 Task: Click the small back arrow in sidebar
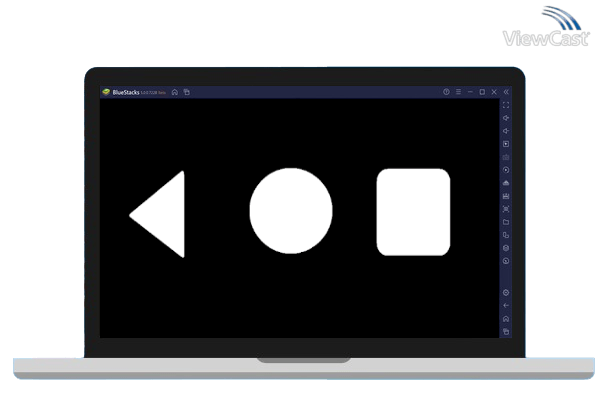coord(506,306)
